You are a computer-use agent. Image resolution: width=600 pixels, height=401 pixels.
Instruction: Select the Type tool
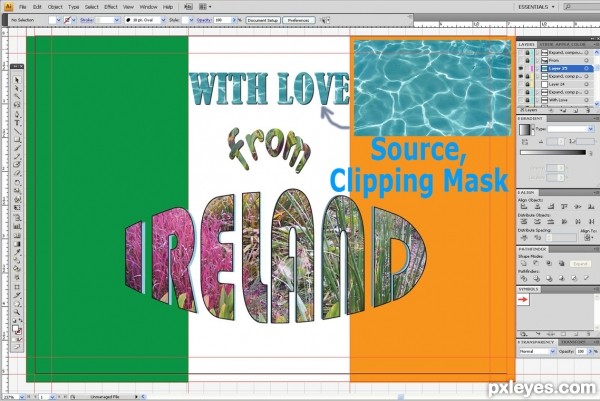coord(16,122)
